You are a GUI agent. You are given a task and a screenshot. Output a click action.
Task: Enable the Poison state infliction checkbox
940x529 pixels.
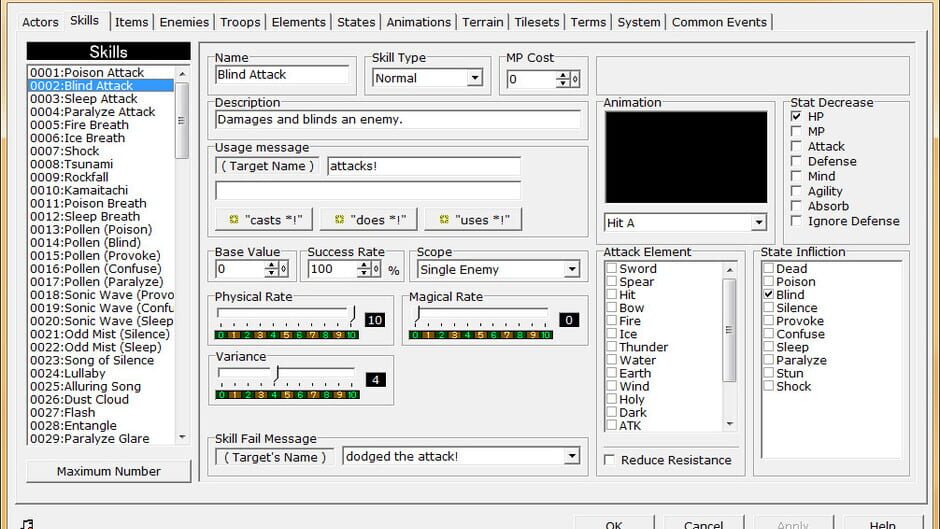click(x=769, y=281)
